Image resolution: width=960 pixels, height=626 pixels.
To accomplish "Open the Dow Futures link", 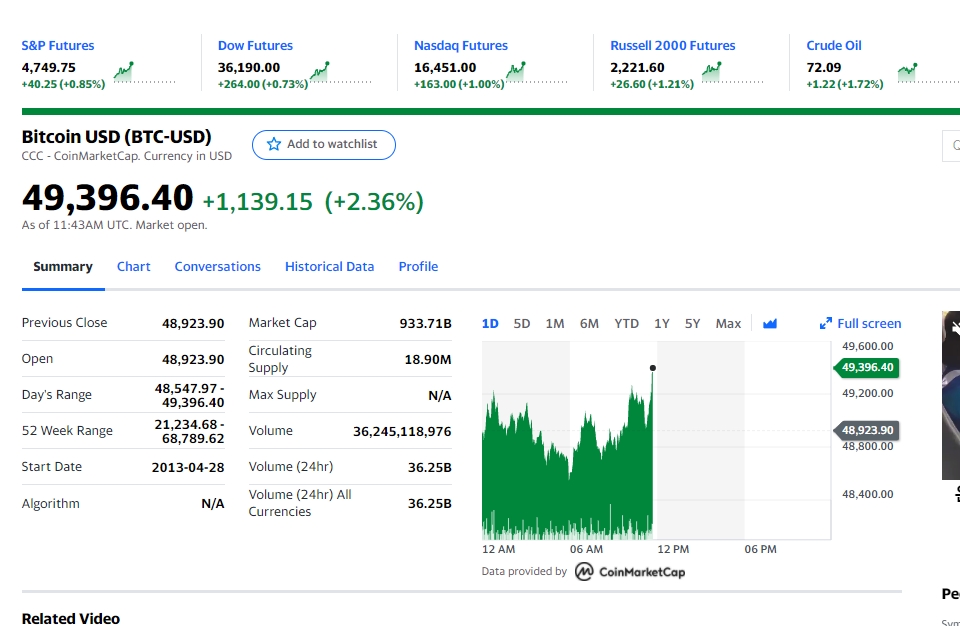I will (255, 45).
